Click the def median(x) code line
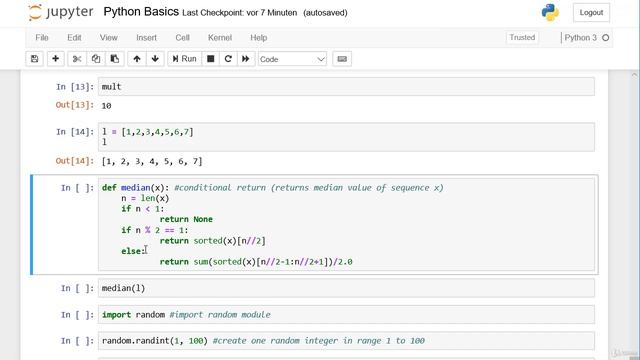 coord(273,188)
